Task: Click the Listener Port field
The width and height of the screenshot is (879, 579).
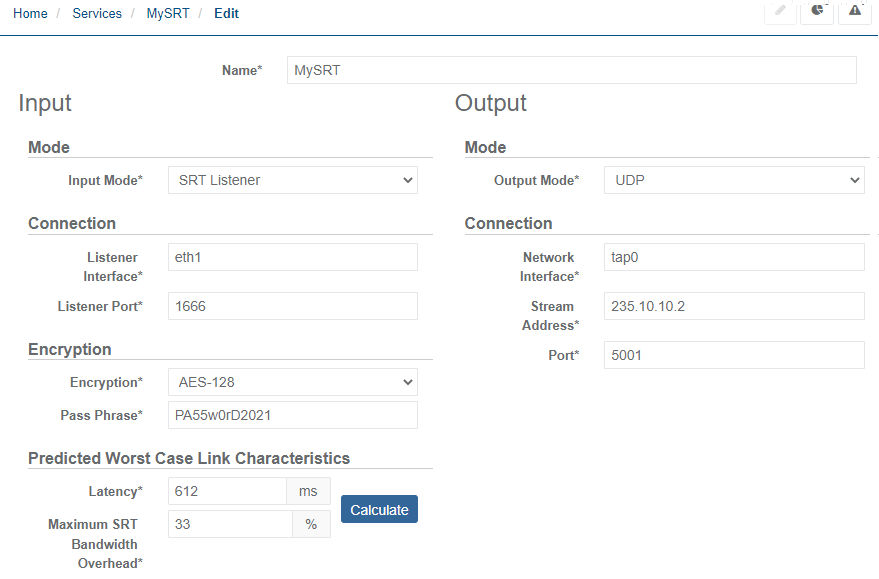Action: pos(292,306)
